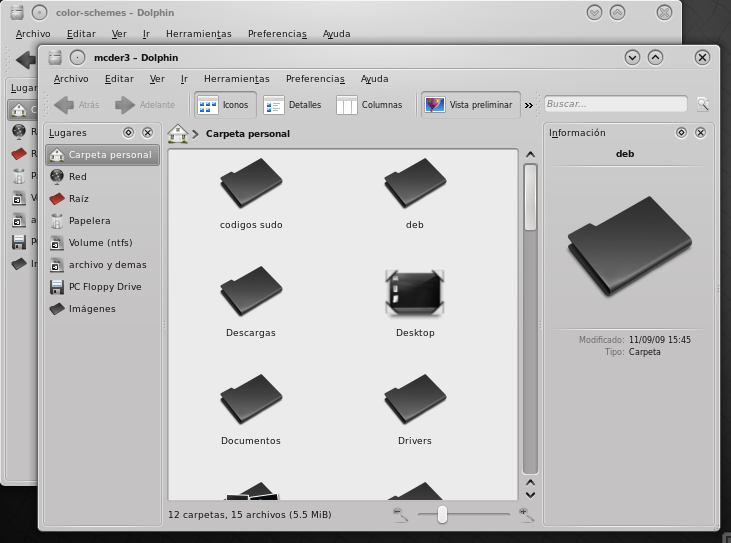The image size is (731, 543).
Task: Select Carpeta personal in Lugares
Action: pyautogui.click(x=103, y=155)
